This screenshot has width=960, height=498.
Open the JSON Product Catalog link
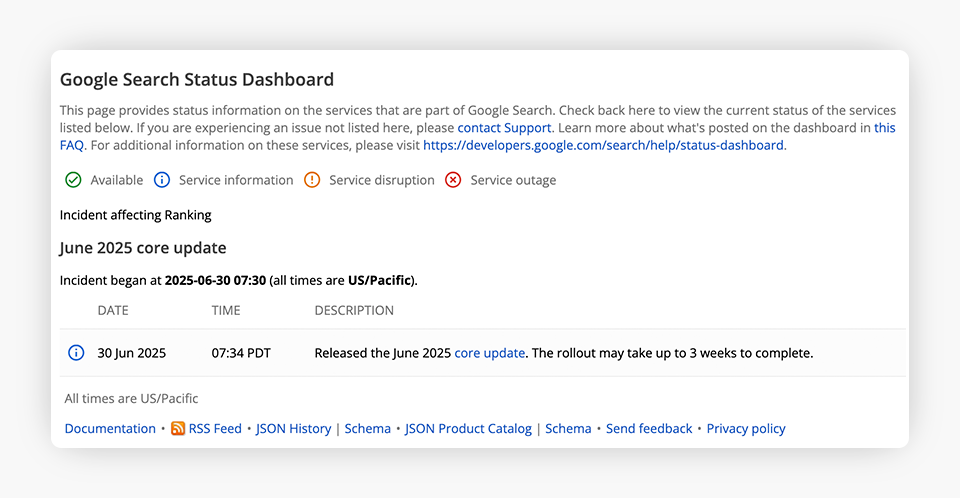[x=468, y=428]
